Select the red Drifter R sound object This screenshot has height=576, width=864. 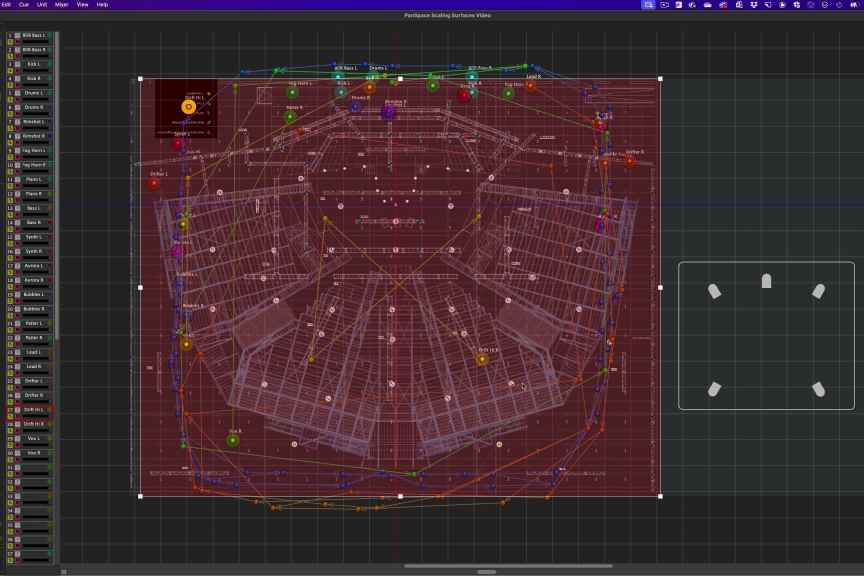(x=630, y=162)
